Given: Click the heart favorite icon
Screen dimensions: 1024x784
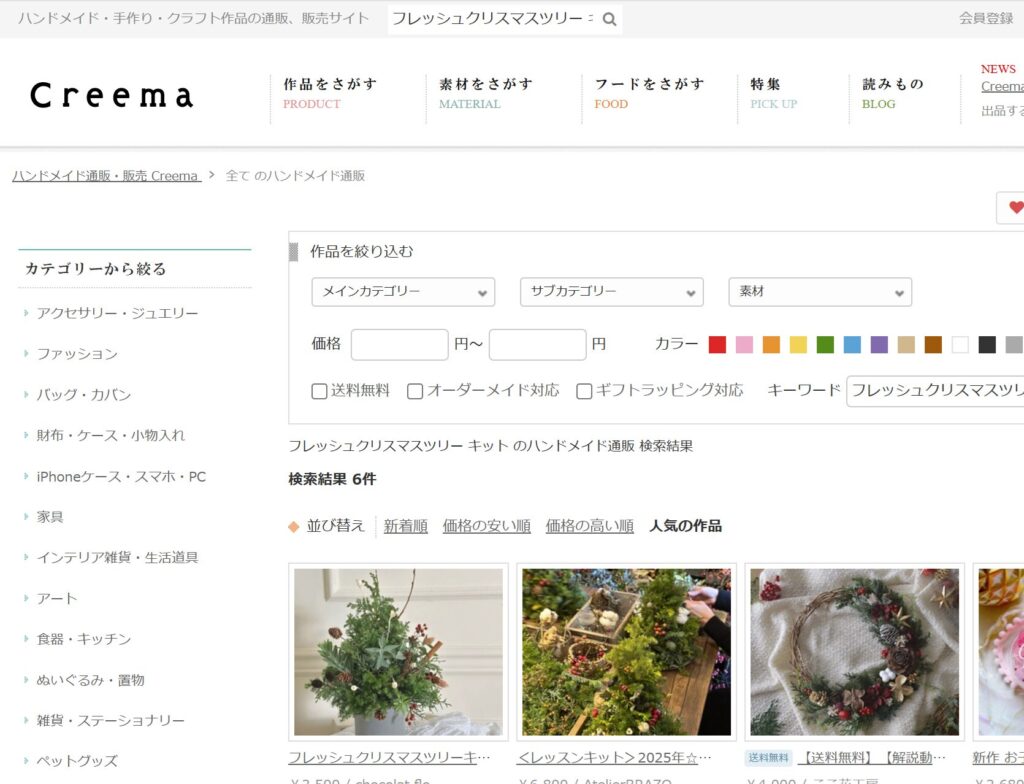Looking at the screenshot, I should 1015,208.
